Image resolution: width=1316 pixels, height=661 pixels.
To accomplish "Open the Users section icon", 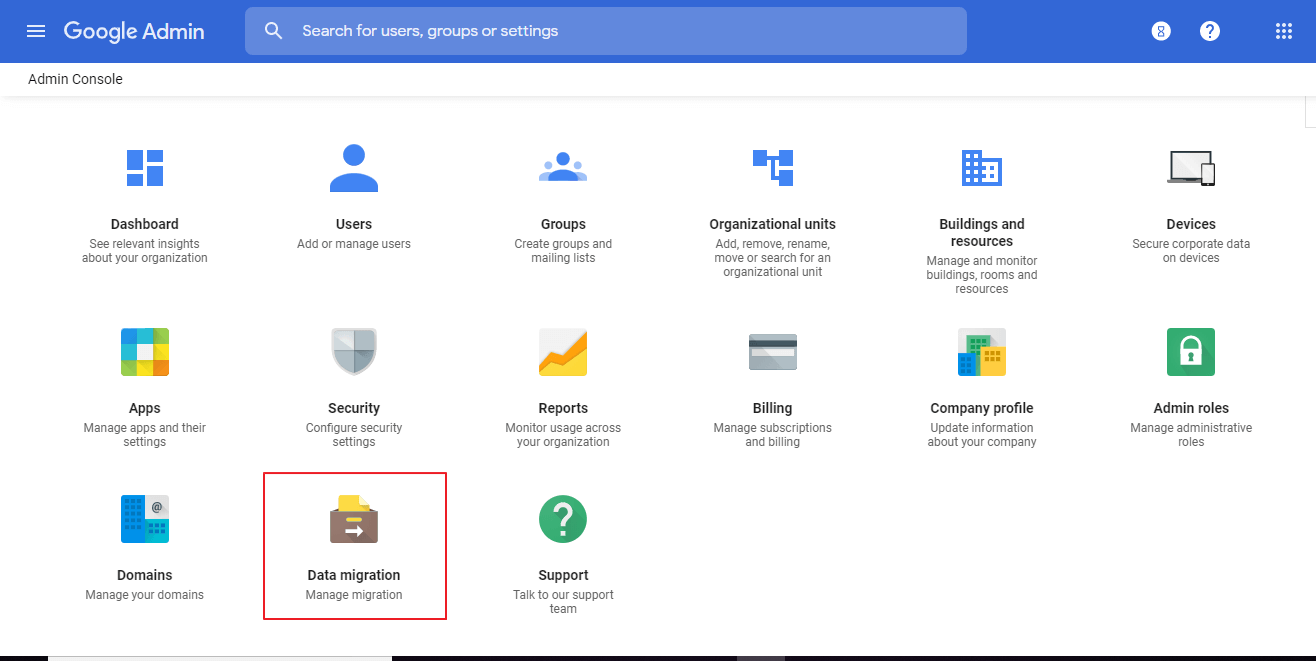I will coord(354,168).
